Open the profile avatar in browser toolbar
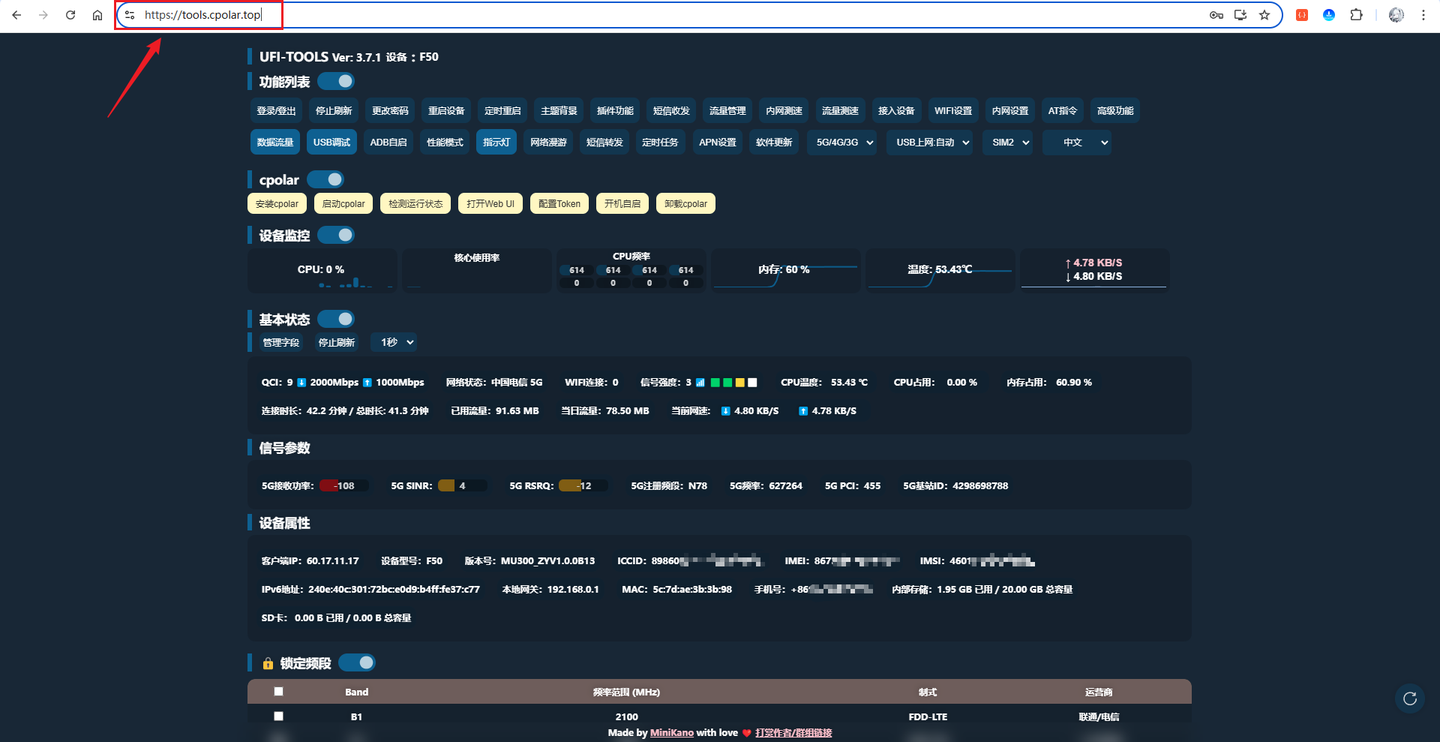This screenshot has height=742, width=1440. click(x=1396, y=15)
